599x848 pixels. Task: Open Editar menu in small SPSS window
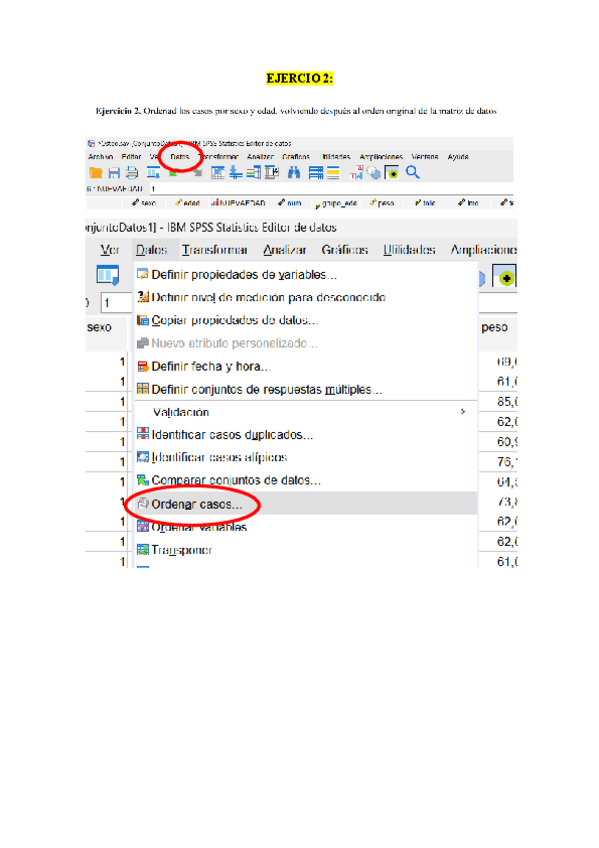[131, 157]
